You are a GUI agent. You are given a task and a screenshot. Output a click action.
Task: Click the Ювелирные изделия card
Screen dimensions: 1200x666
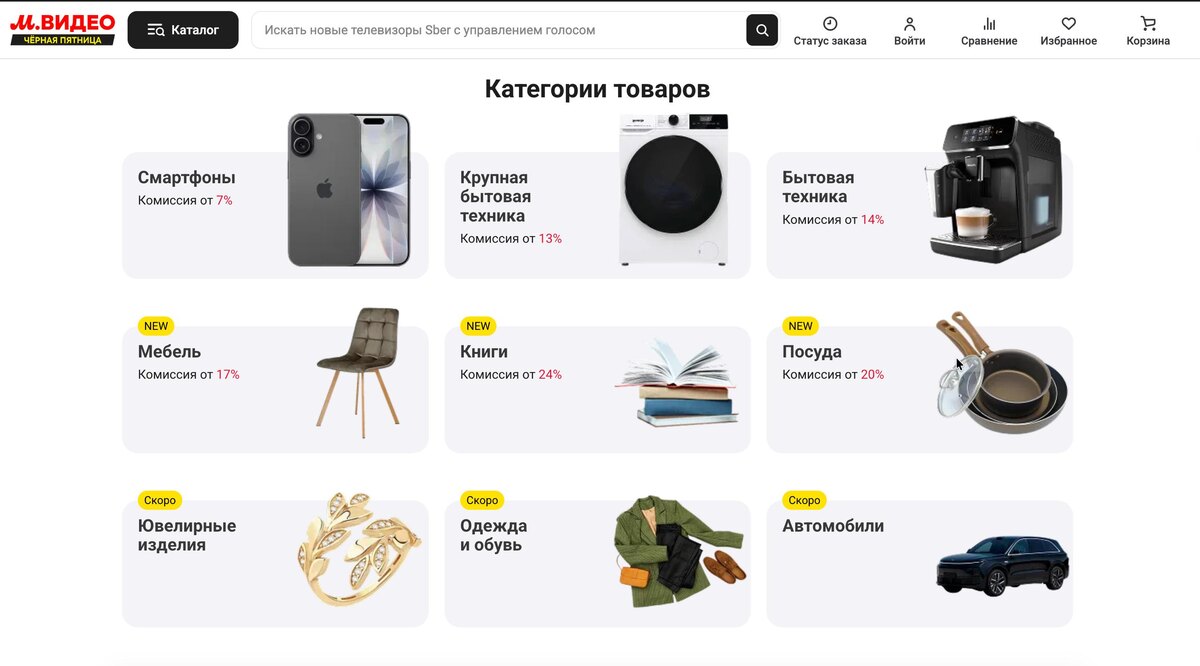click(275, 563)
